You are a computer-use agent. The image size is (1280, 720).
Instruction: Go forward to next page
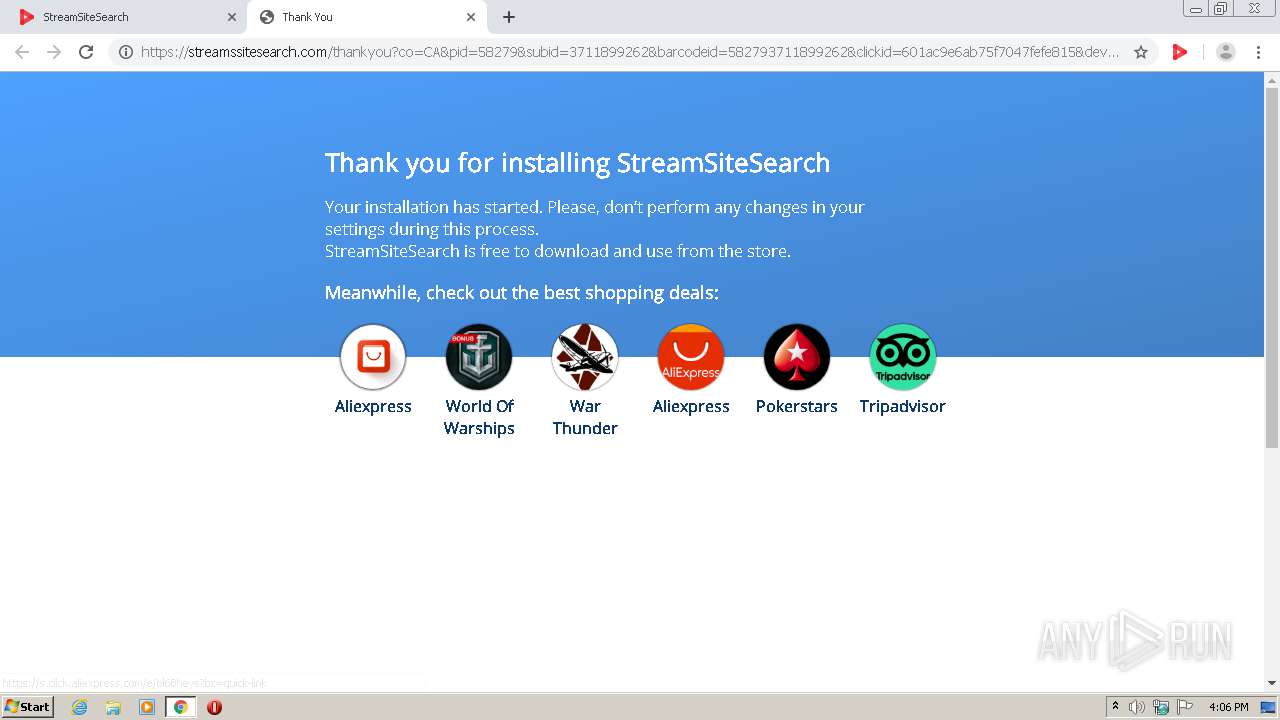coord(54,52)
